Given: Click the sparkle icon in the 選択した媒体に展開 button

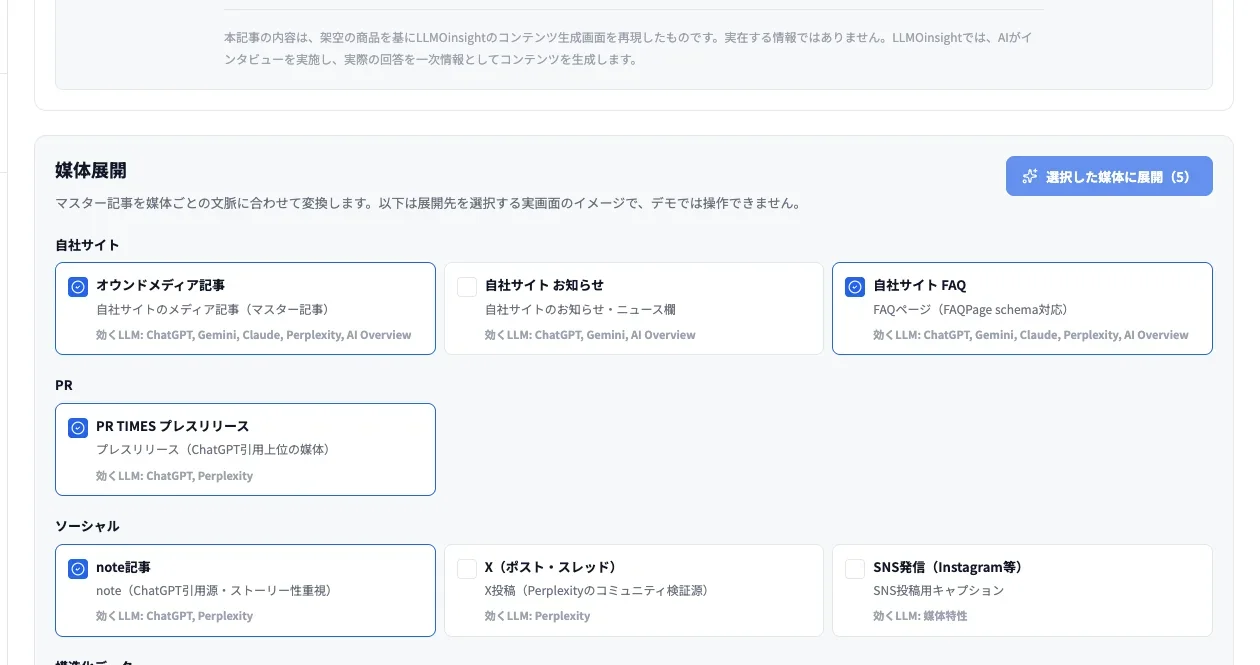Looking at the screenshot, I should pos(1030,176).
